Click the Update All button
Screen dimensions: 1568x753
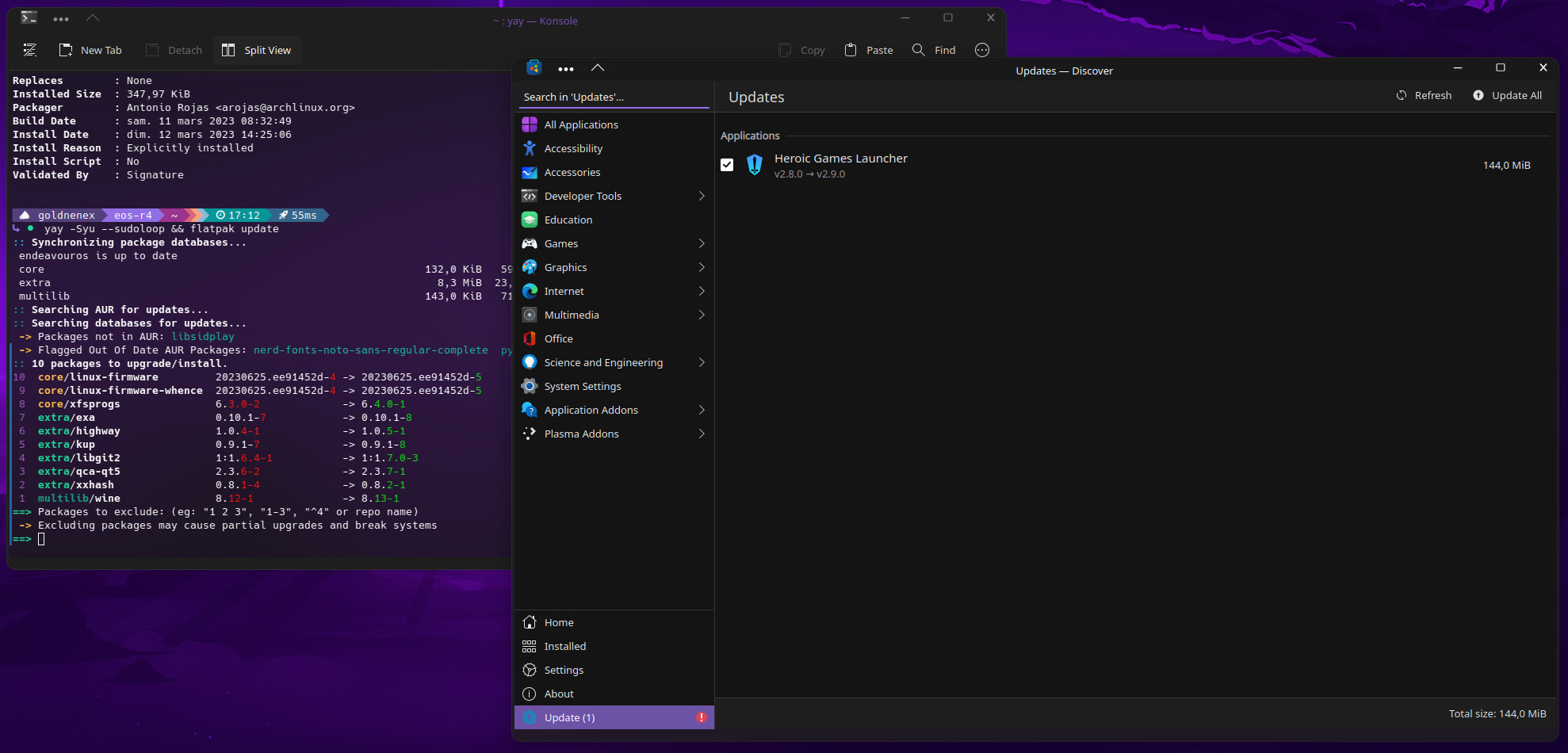pos(1508,95)
